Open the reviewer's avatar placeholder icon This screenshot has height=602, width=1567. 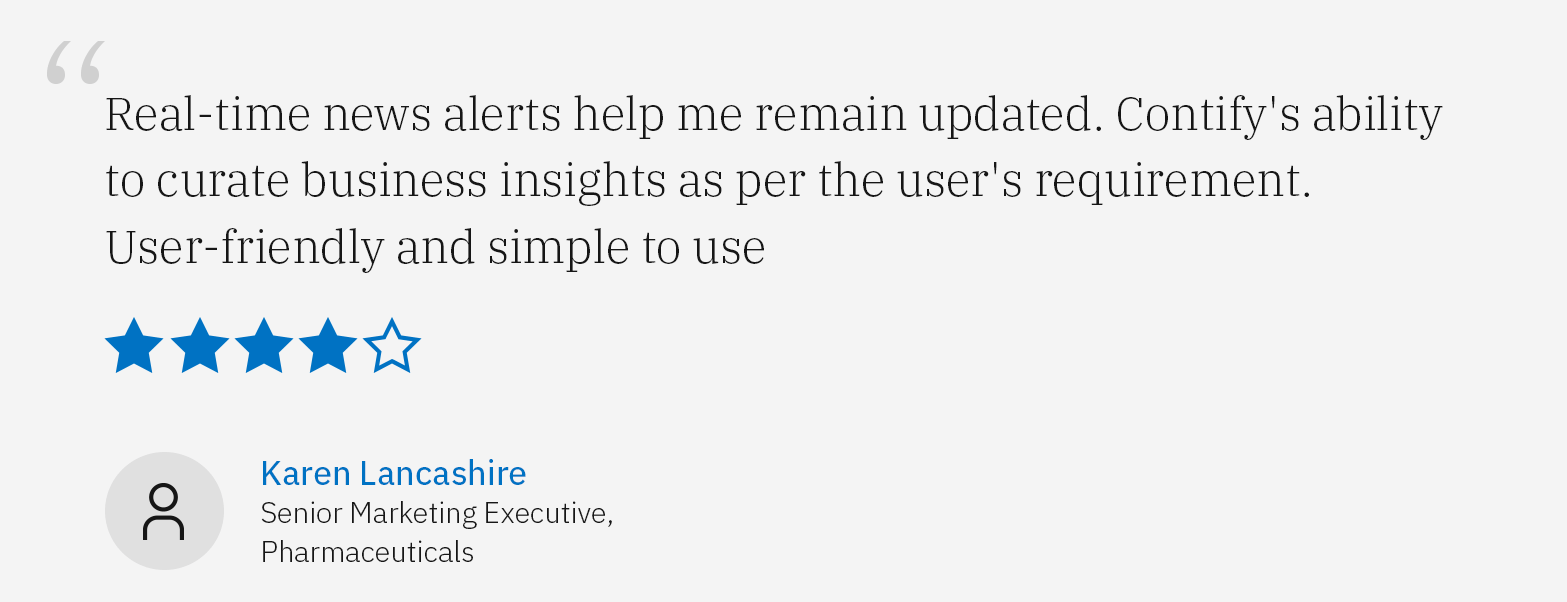164,511
